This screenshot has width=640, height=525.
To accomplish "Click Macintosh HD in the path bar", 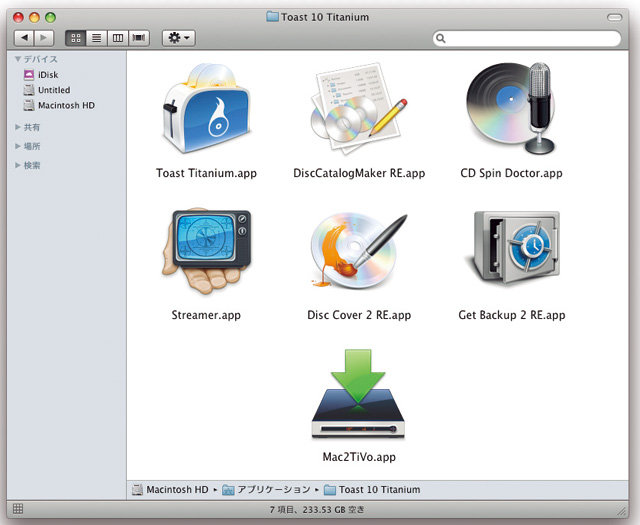I will [170, 489].
